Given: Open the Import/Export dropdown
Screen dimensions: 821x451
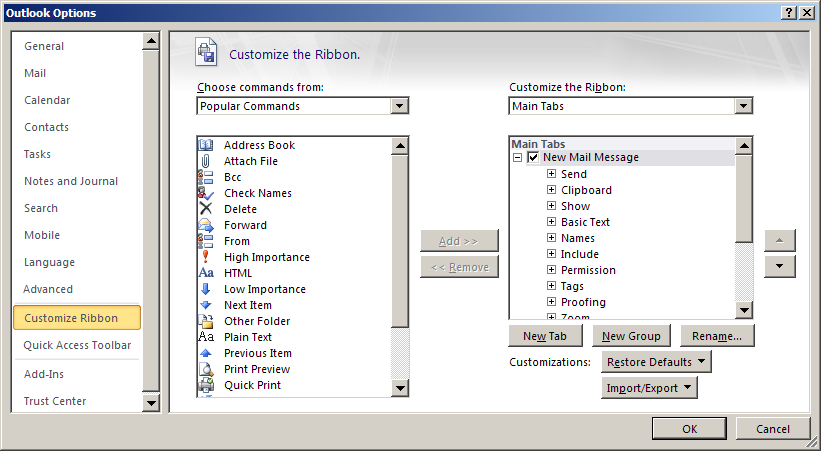Looking at the screenshot, I should (x=649, y=388).
